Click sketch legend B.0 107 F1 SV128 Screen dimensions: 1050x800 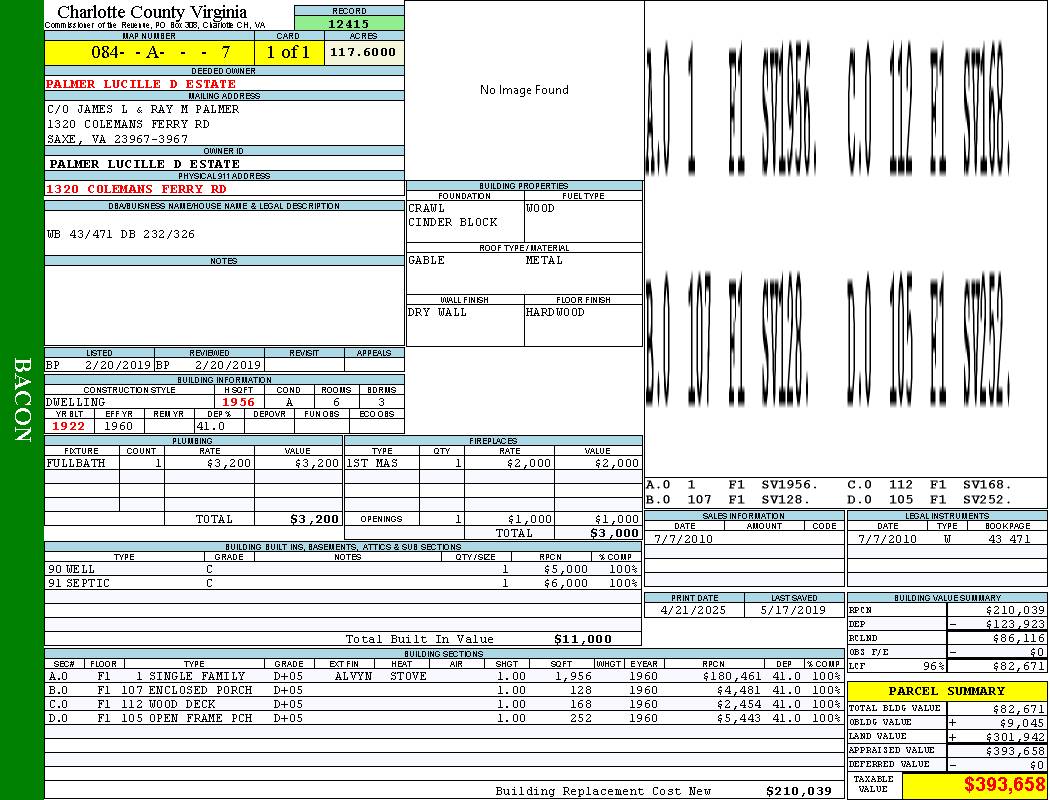(x=728, y=499)
